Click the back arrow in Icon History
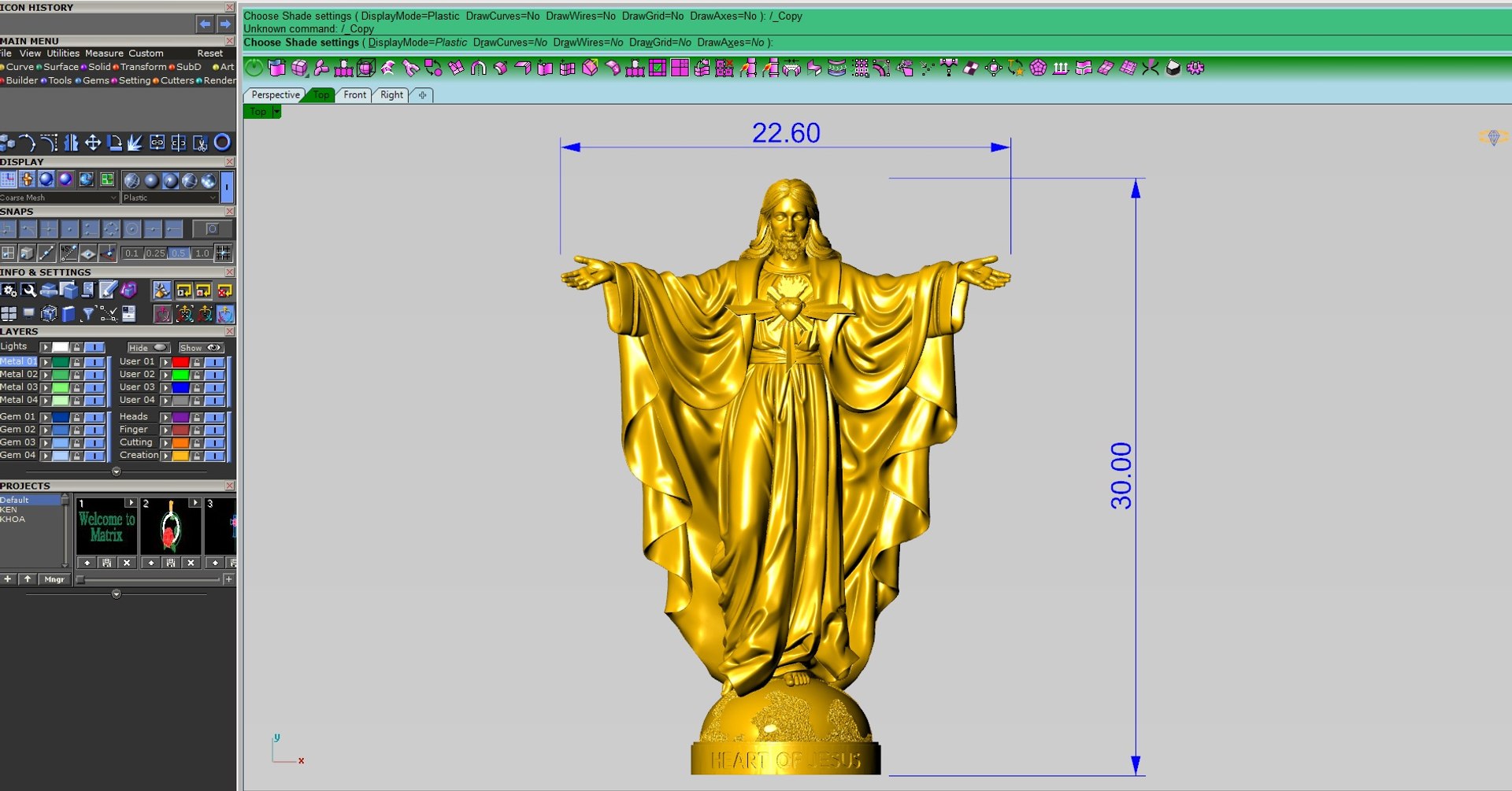 [x=205, y=24]
